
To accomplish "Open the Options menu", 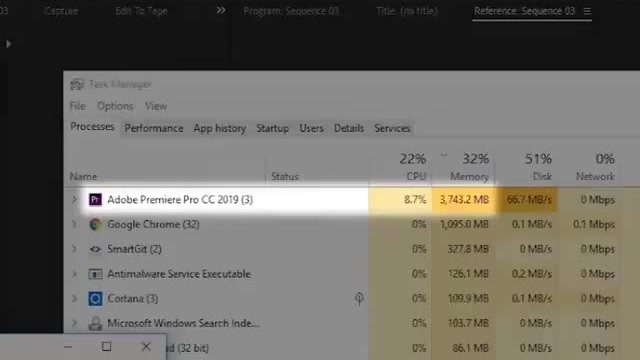I will click(x=115, y=106).
